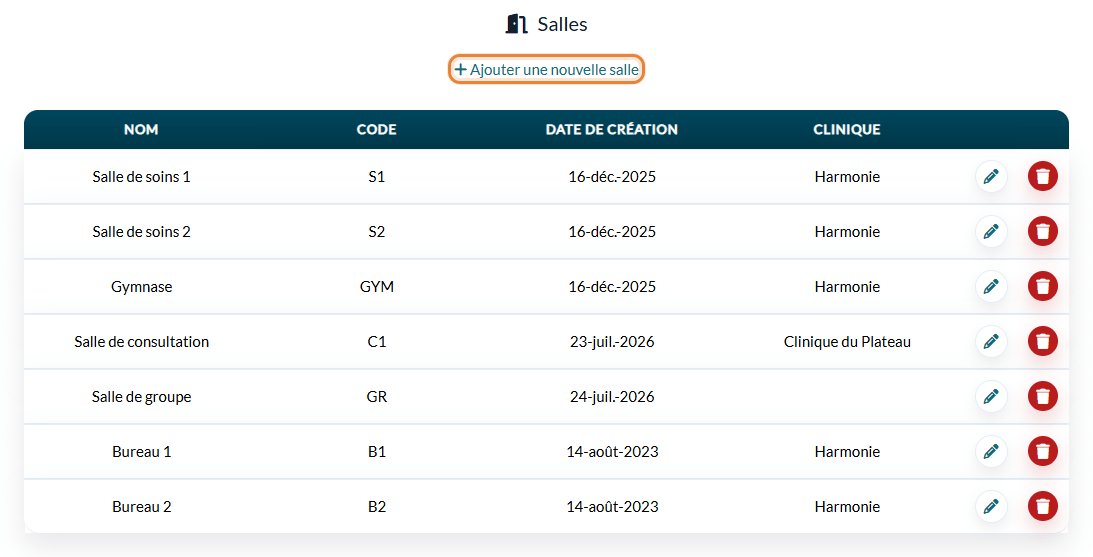Select the Gymnase name cell

tap(142, 287)
